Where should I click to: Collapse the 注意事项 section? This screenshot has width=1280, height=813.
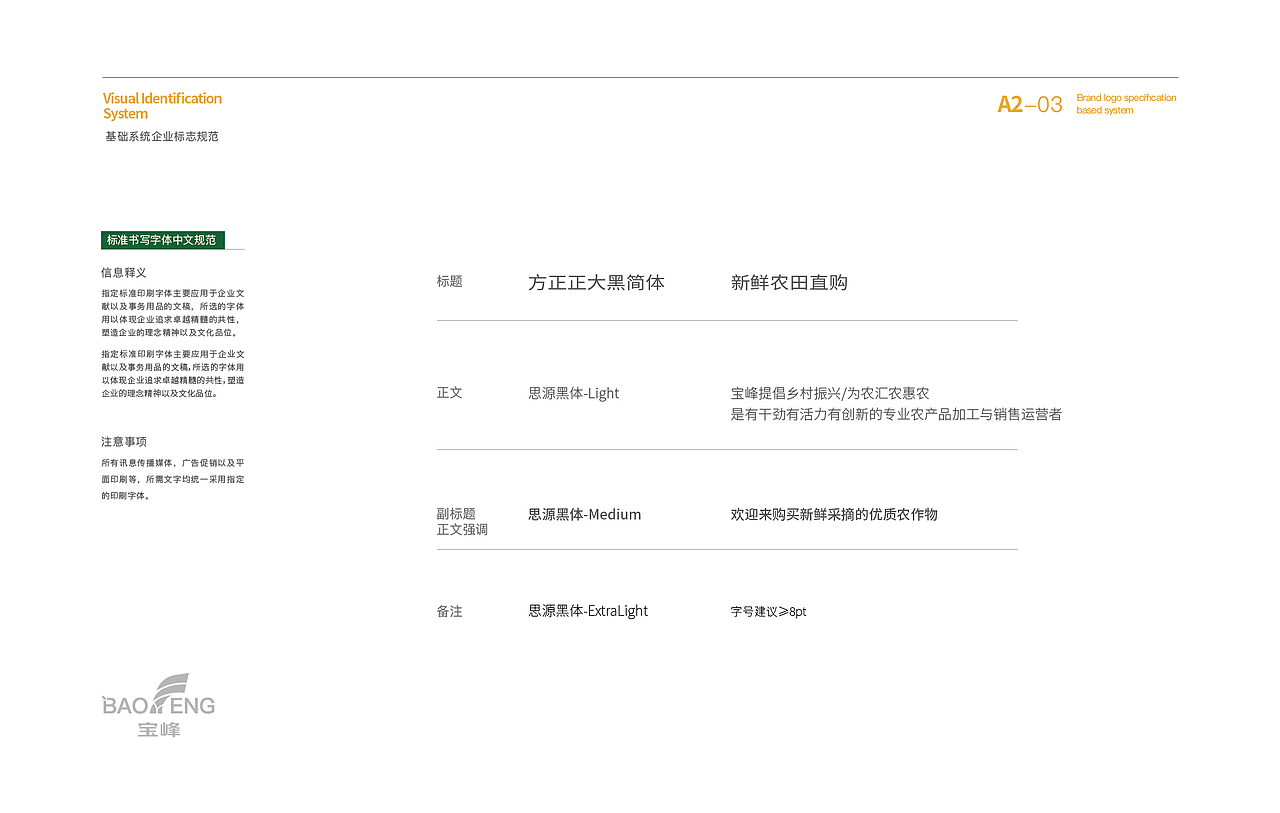123,440
